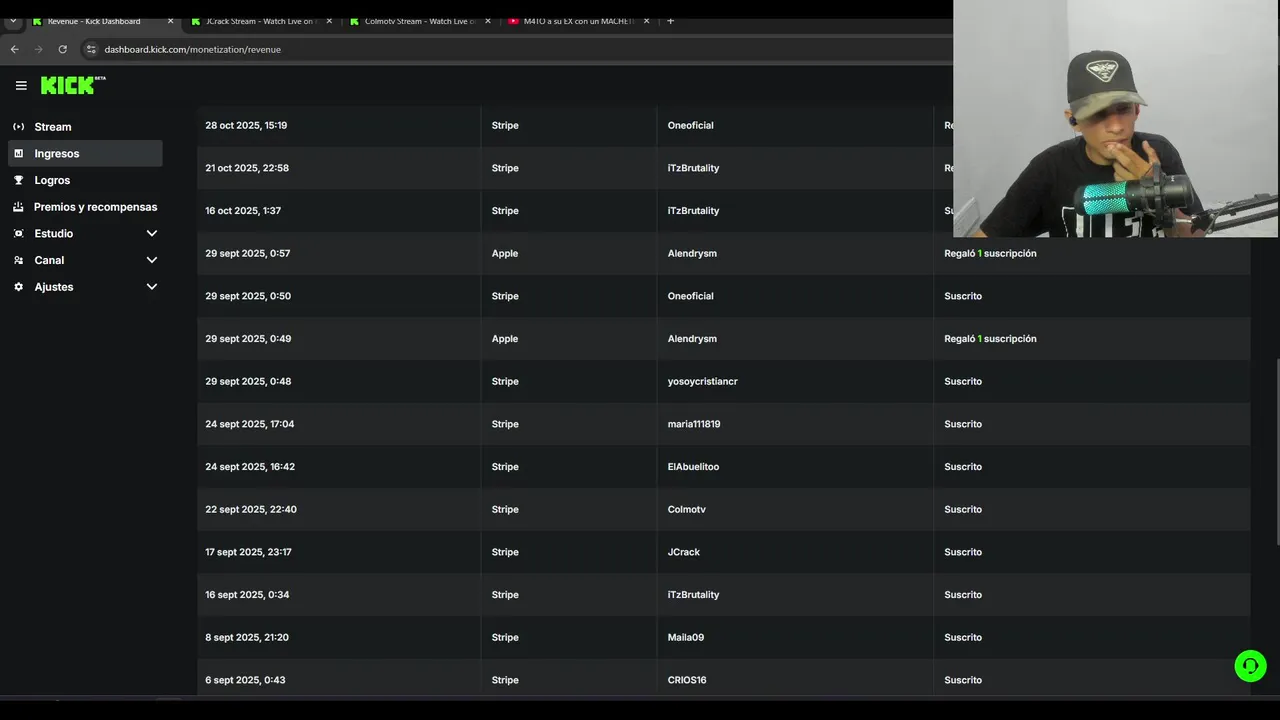This screenshot has height=720, width=1280.
Task: Click Suscrito in the maria111819 row
Action: 963,424
